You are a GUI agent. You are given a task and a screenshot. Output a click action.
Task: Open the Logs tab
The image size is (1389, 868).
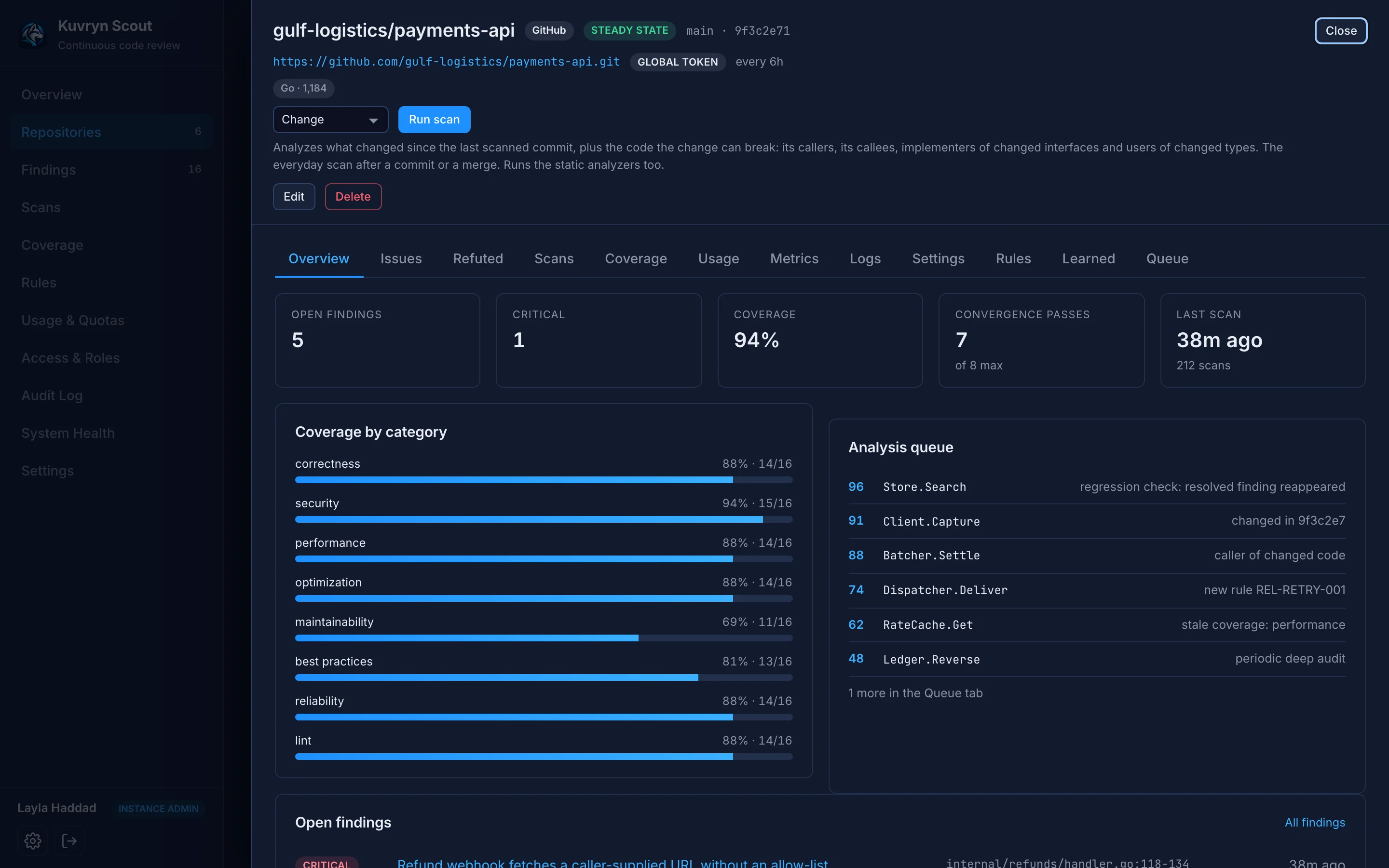click(x=865, y=259)
